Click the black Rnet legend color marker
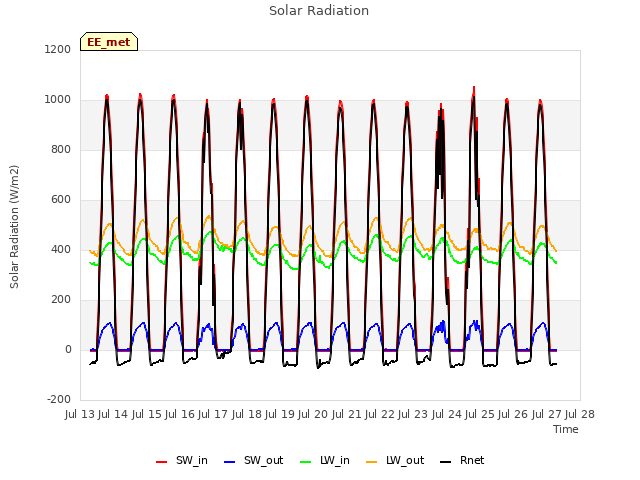 446,462
